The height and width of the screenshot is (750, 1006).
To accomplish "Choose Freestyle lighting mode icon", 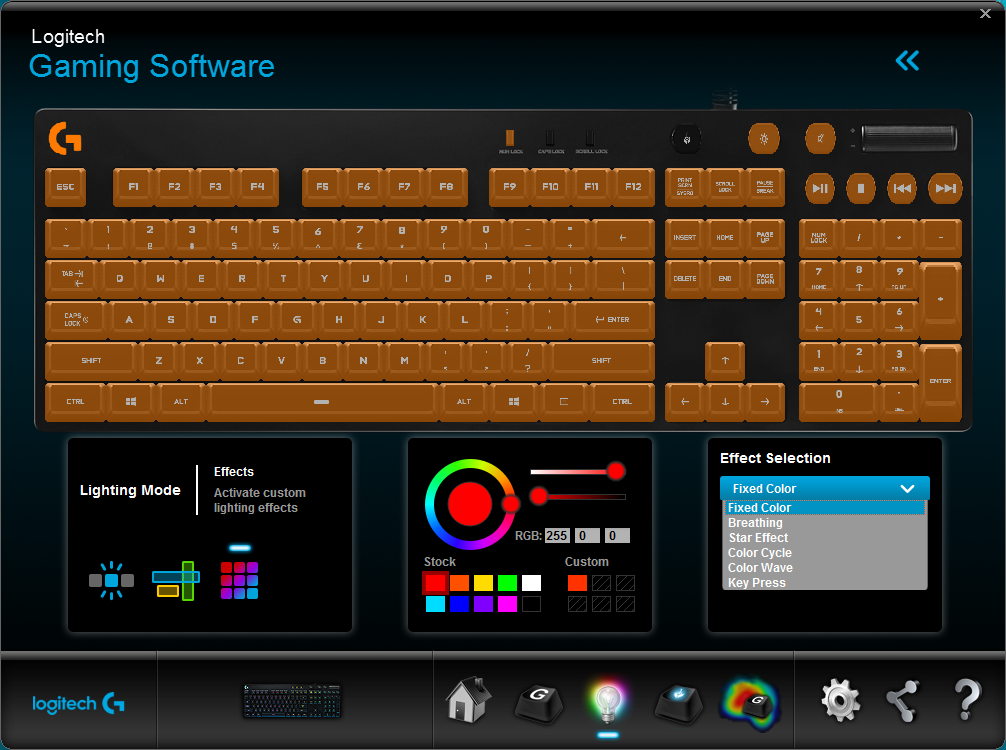I will (111, 581).
